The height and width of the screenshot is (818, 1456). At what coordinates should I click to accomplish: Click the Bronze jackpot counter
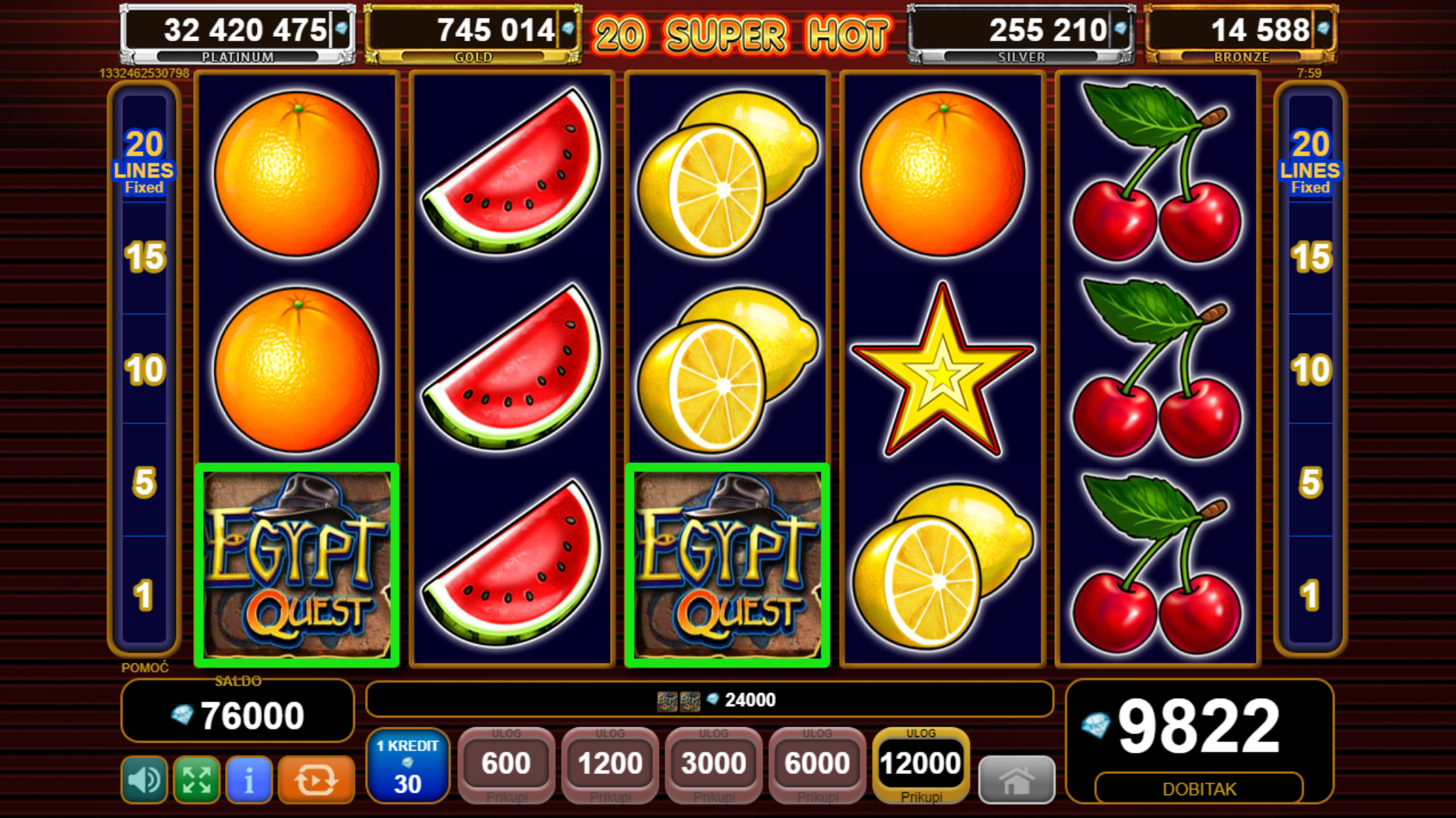(x=1241, y=34)
